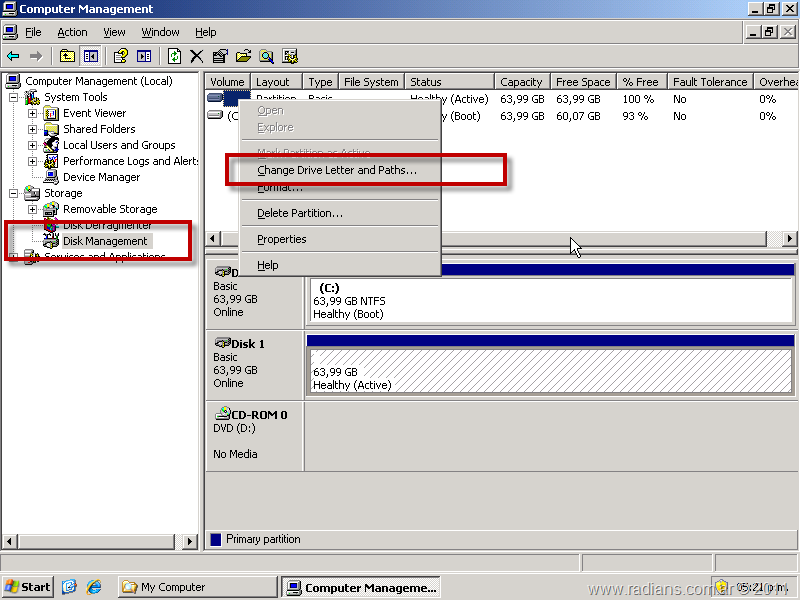Click the Up one level folder icon

pyautogui.click(x=67, y=56)
